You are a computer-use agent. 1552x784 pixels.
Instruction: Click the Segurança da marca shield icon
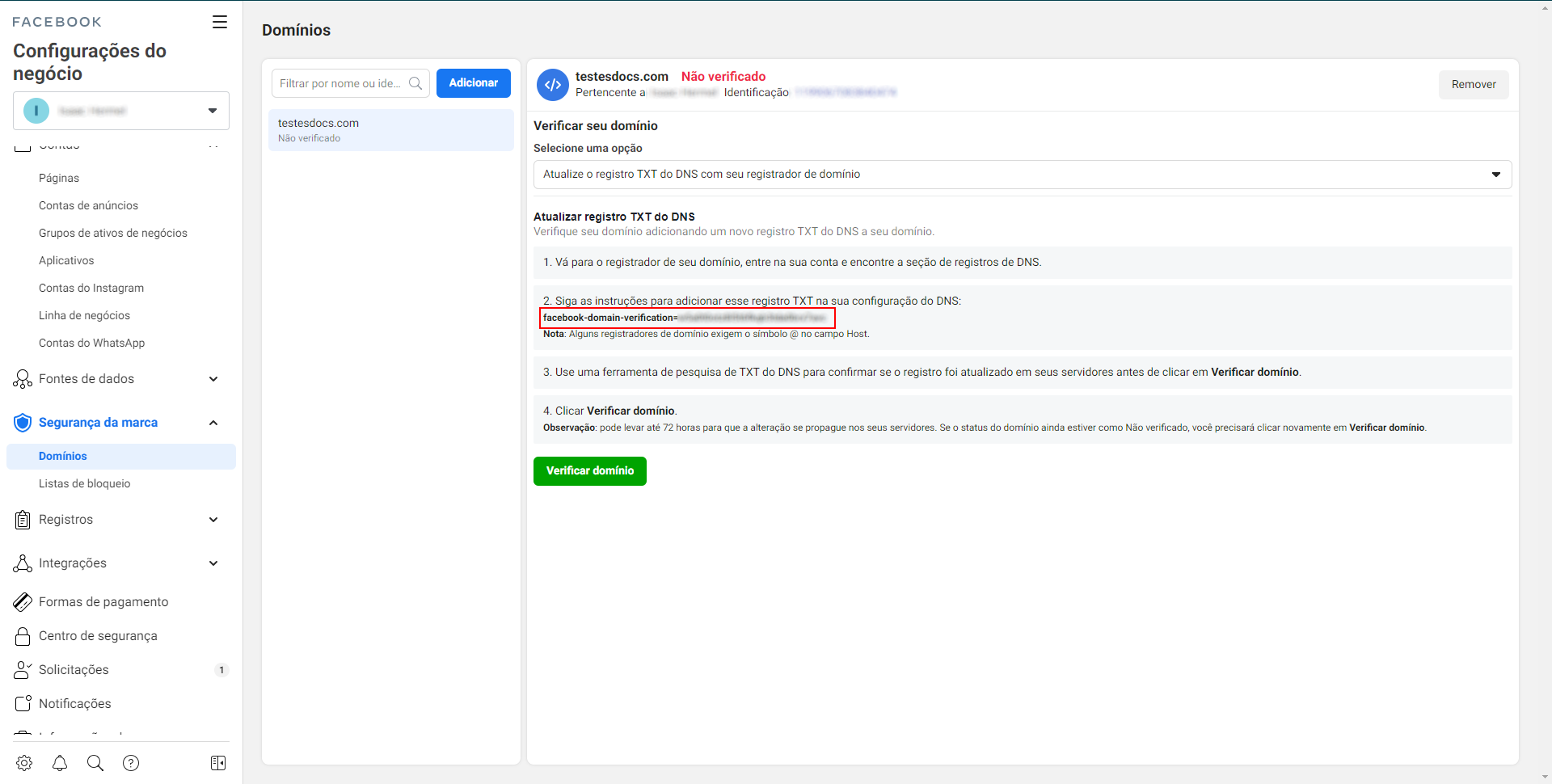(x=23, y=423)
